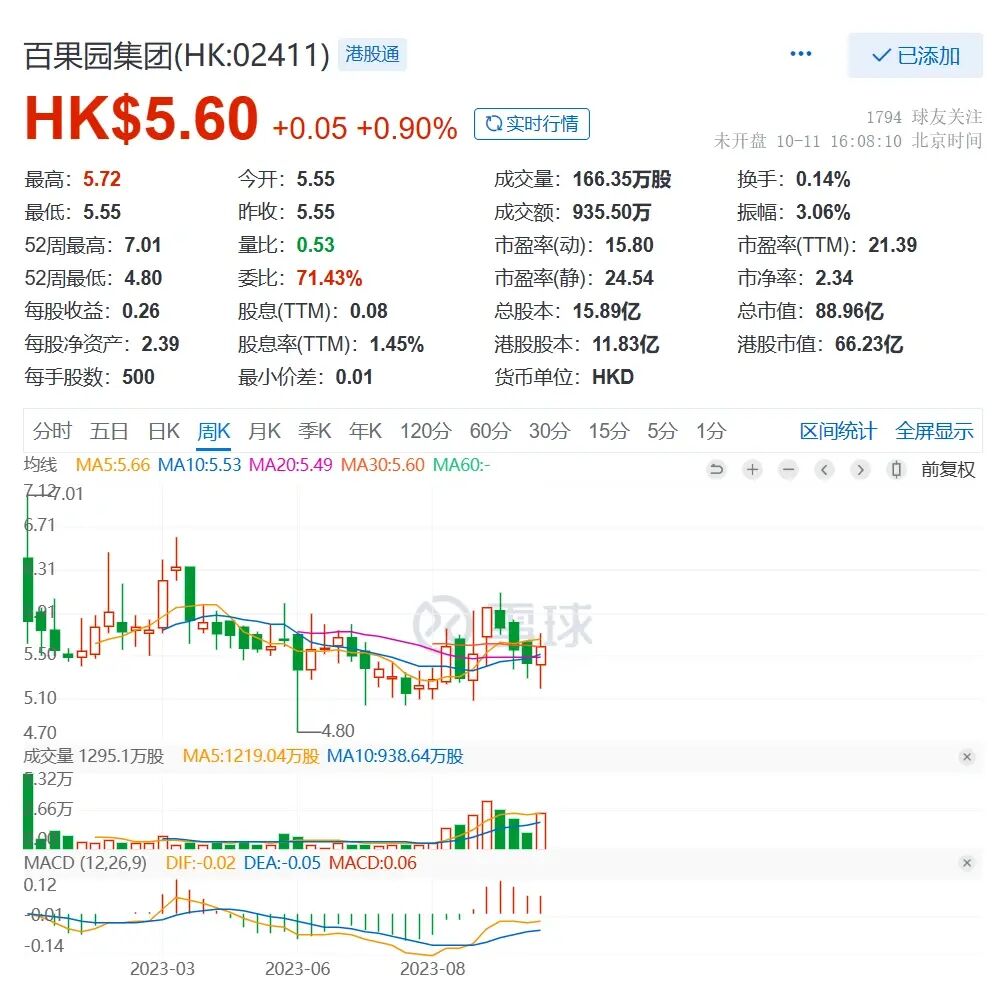Choose the 15分 interval tab

609,431
